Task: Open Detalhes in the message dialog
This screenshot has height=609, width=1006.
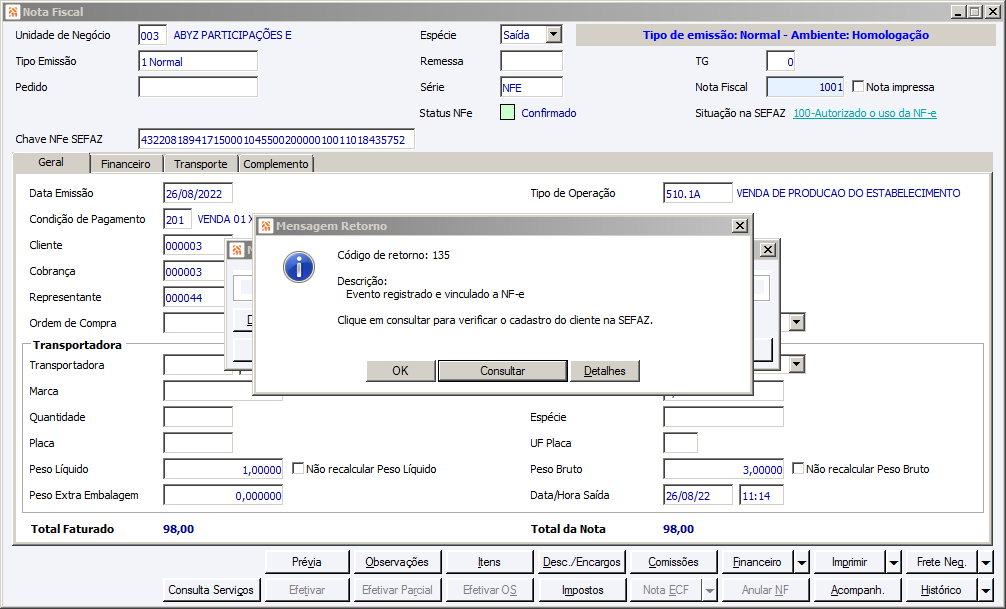Action: tap(604, 371)
